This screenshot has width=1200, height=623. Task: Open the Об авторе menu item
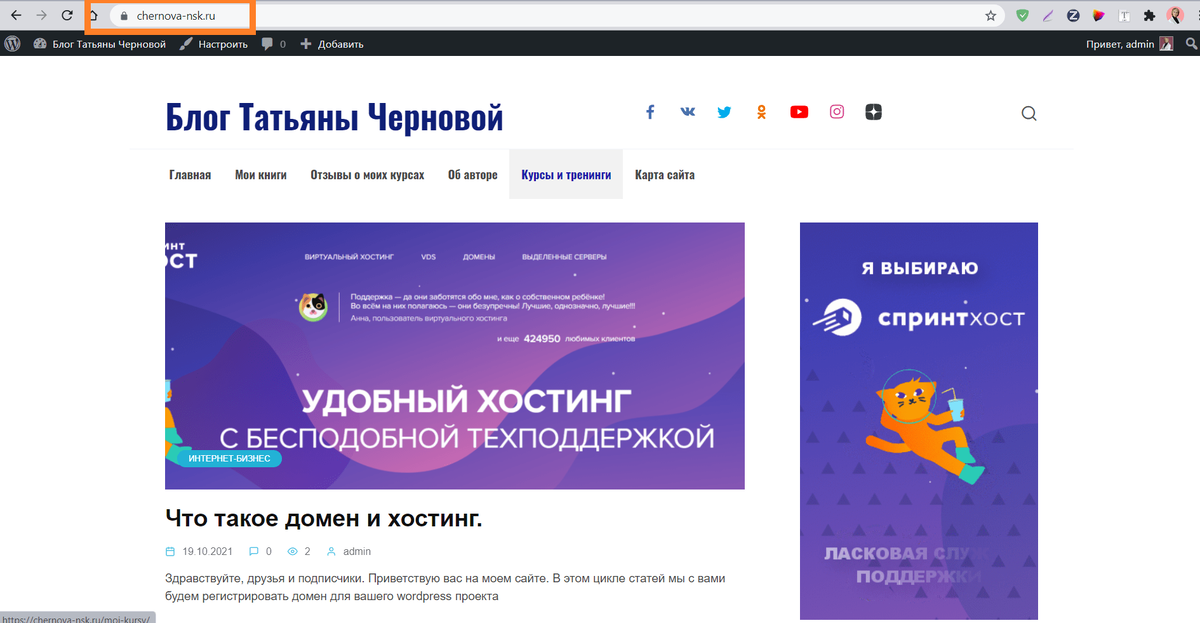click(473, 175)
